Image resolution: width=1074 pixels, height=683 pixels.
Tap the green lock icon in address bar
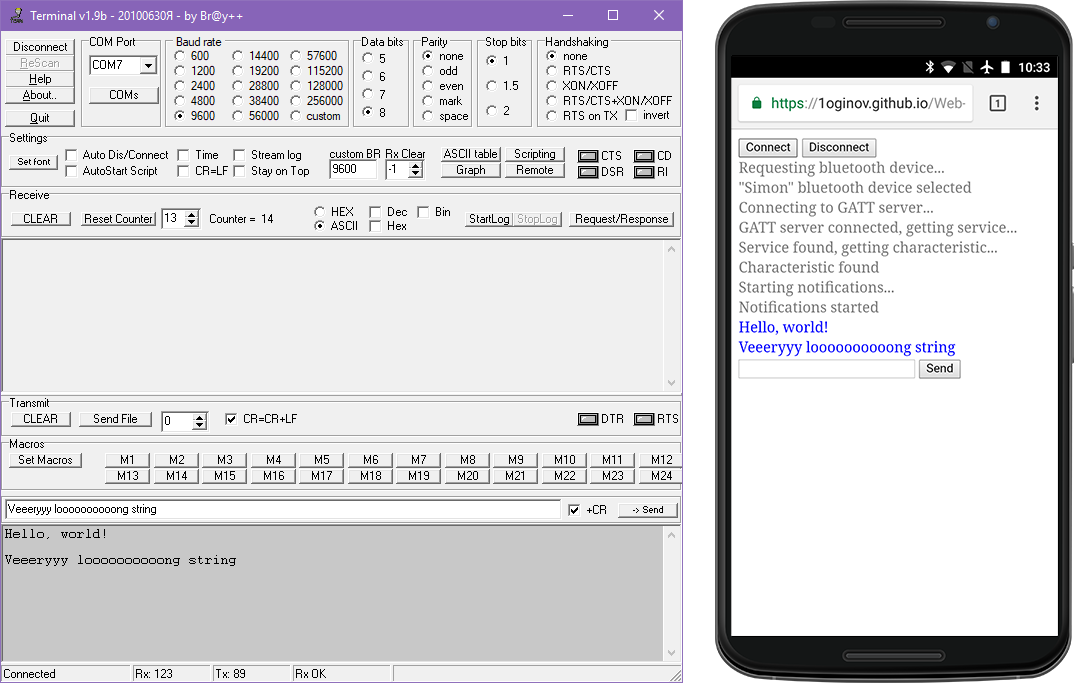756,103
